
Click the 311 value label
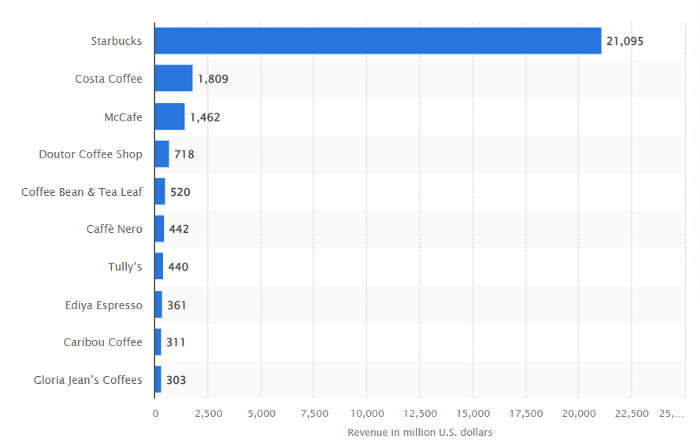[176, 342]
